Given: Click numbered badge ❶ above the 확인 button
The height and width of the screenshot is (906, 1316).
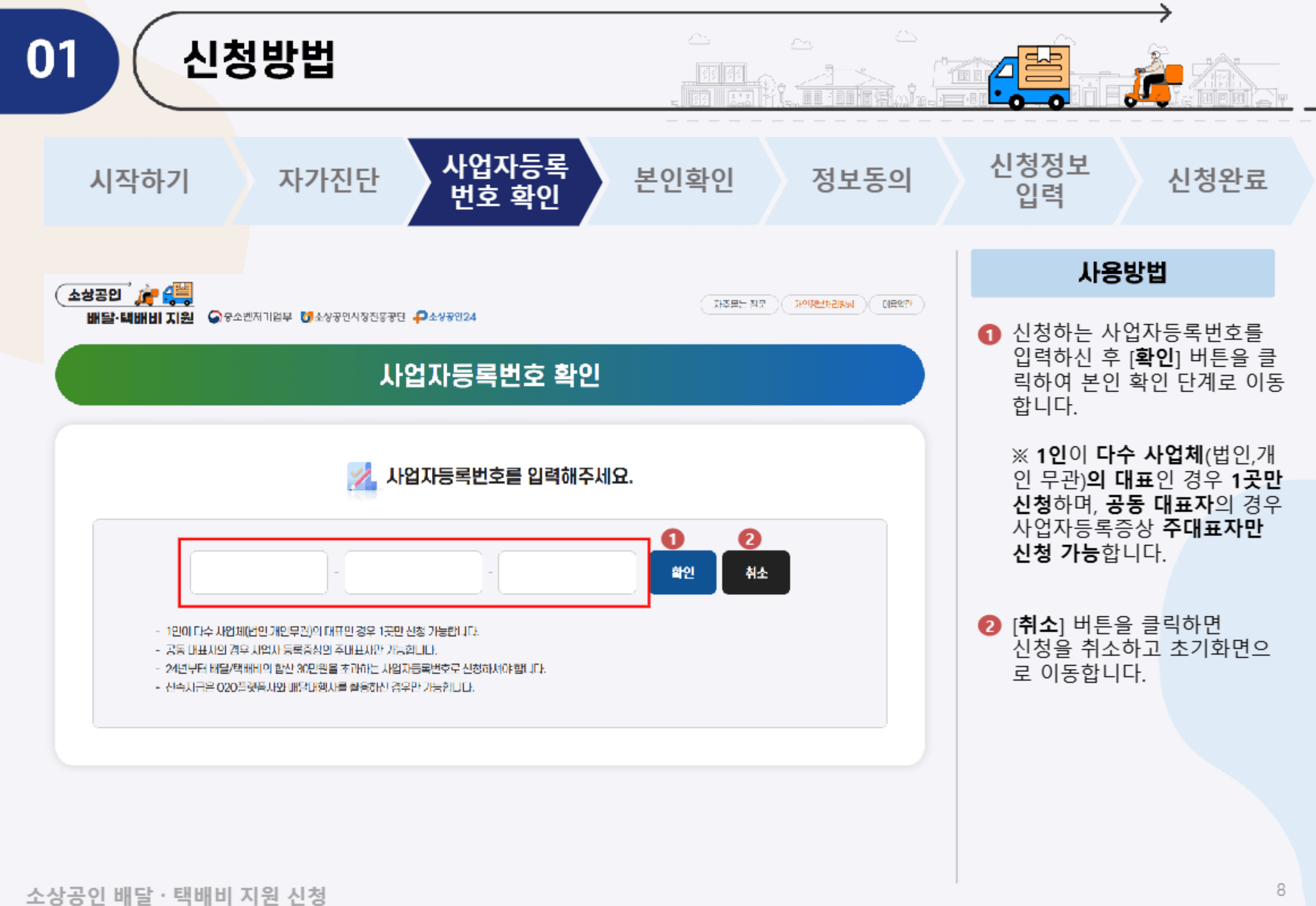Looking at the screenshot, I should click(673, 538).
